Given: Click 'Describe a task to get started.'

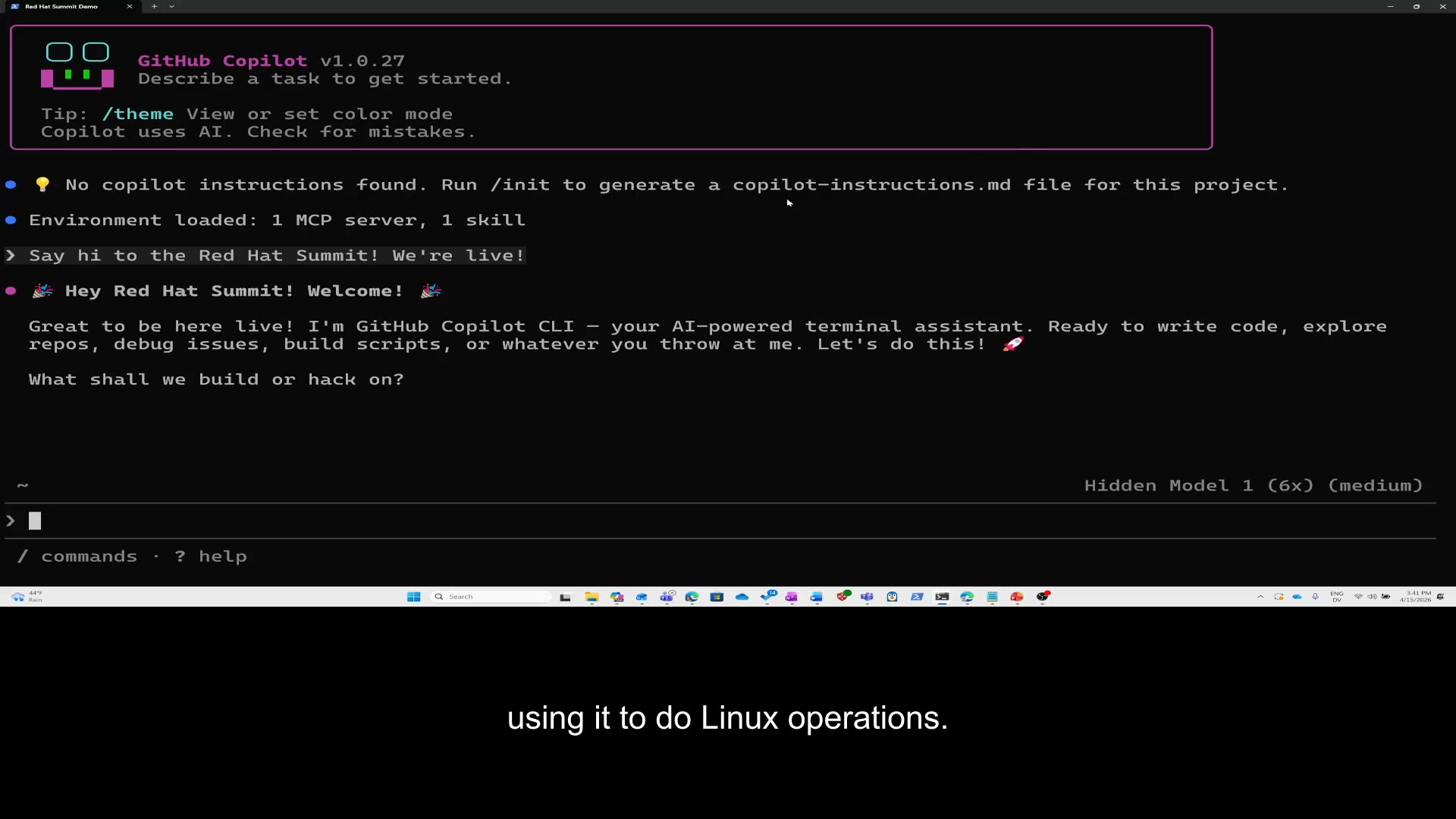Looking at the screenshot, I should (x=325, y=79).
